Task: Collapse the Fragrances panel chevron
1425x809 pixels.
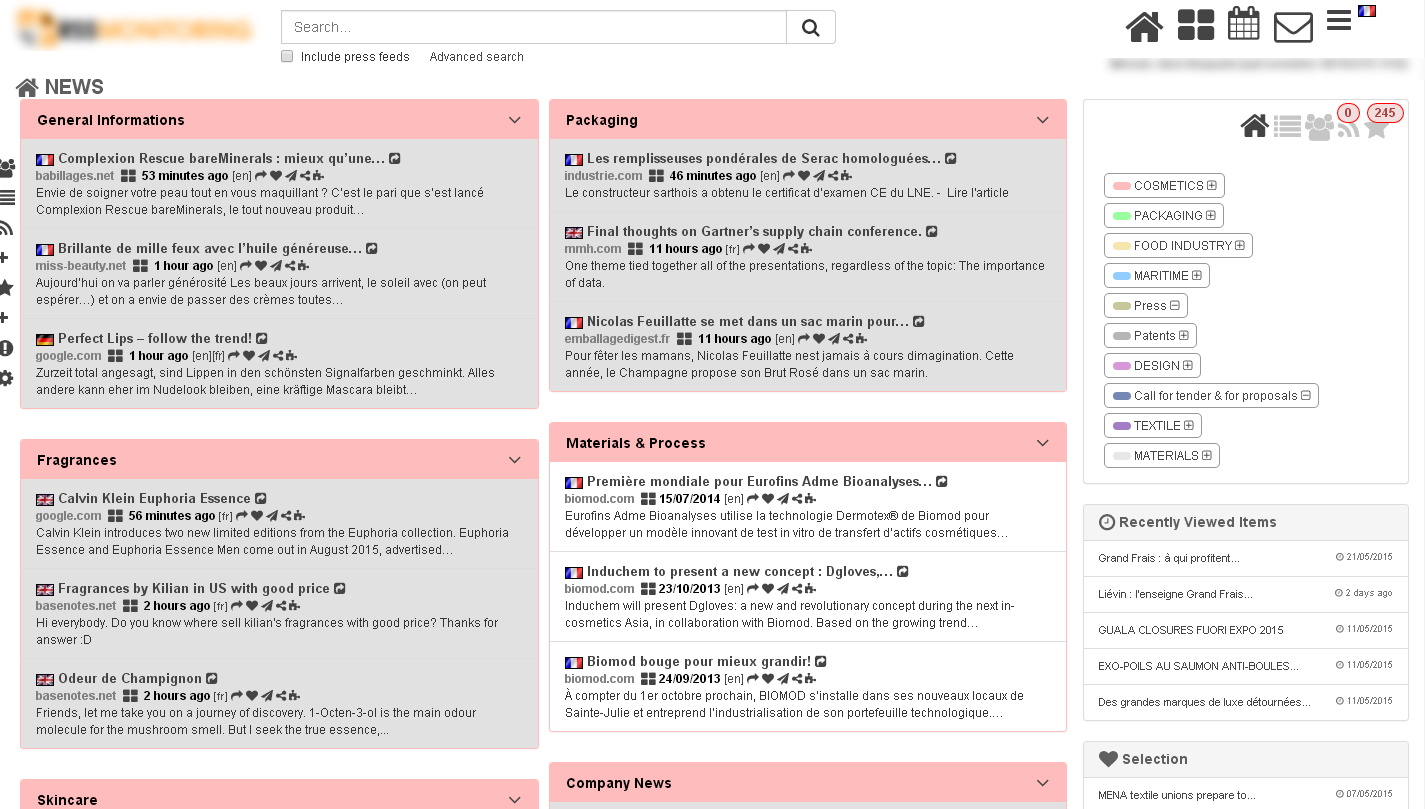Action: [514, 460]
